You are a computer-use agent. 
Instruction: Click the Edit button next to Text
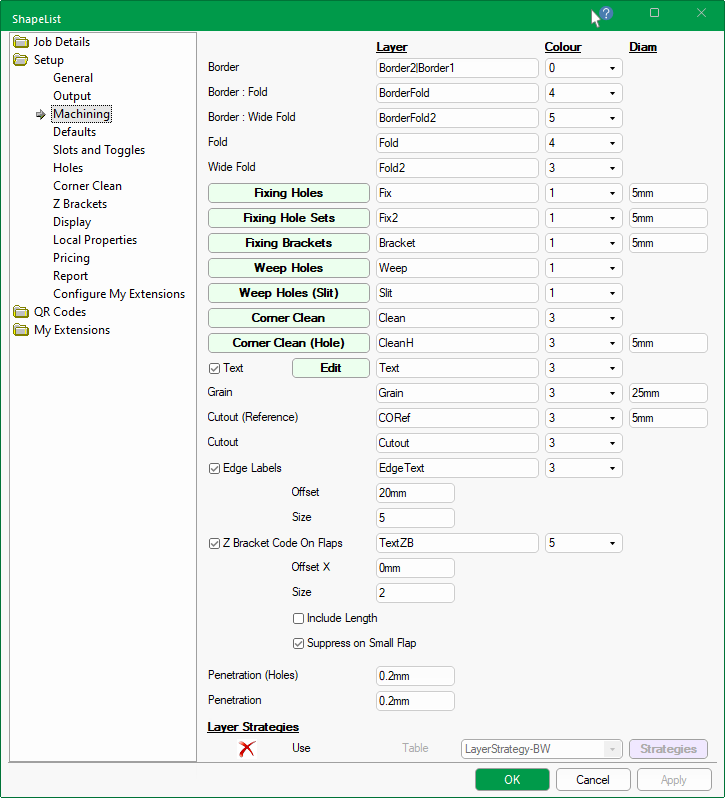[330, 368]
